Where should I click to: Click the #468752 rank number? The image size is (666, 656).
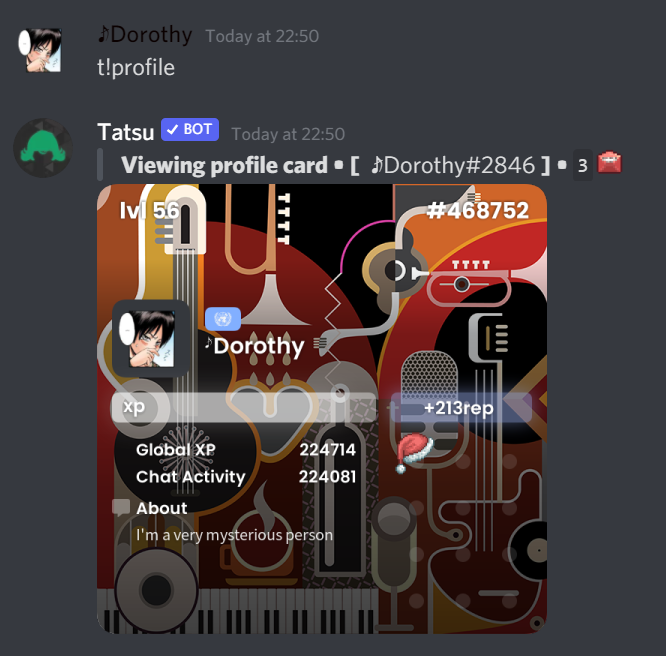click(x=477, y=210)
